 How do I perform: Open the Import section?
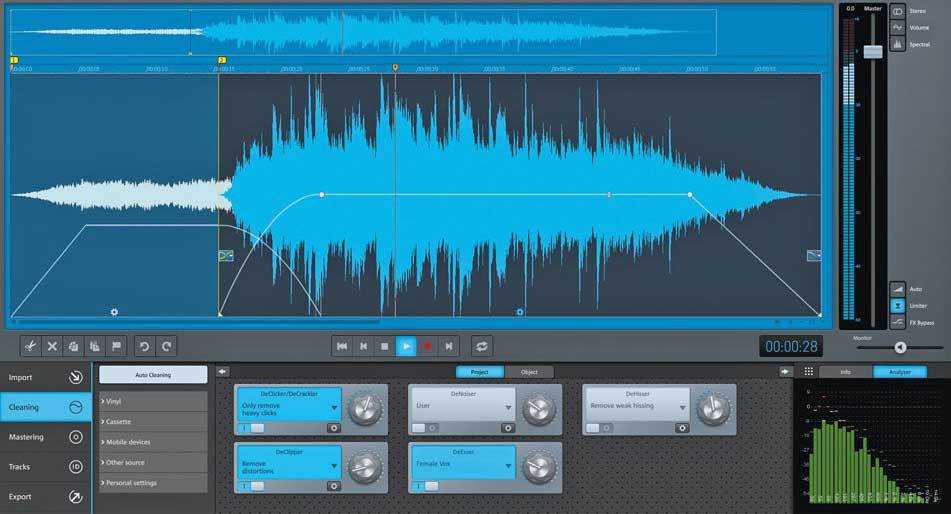(45, 377)
